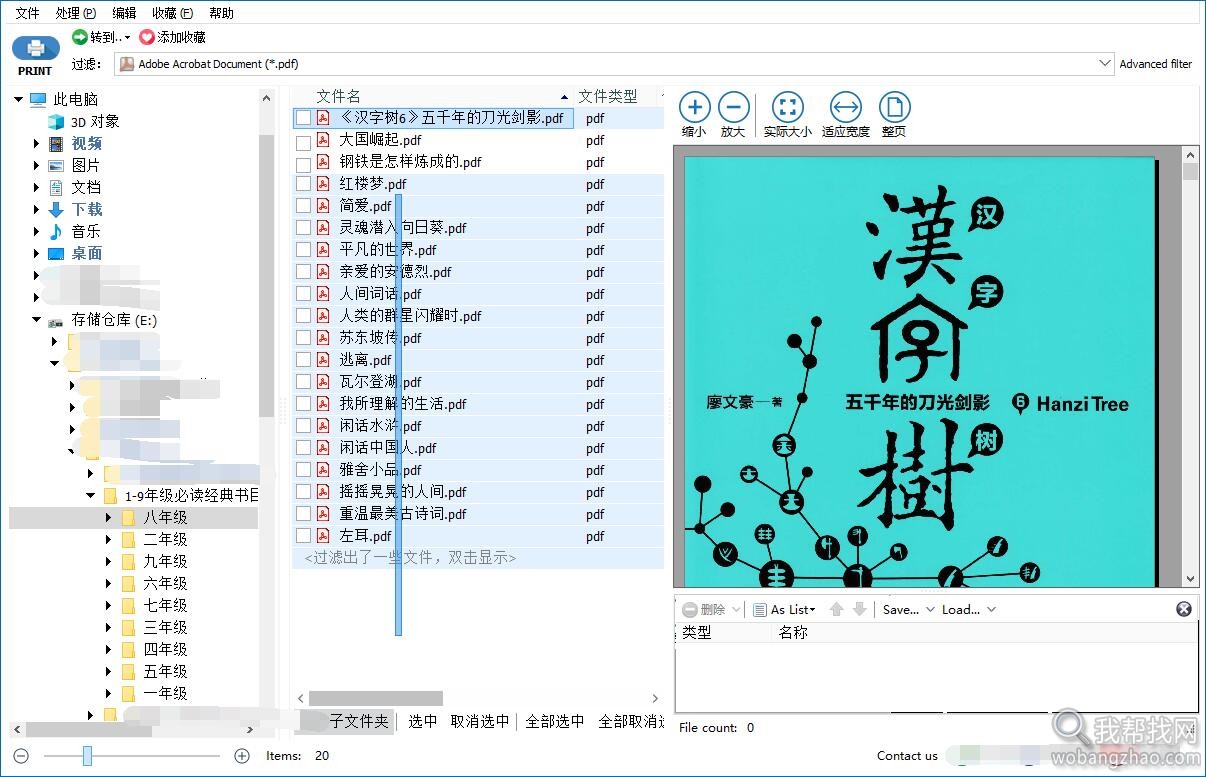Collapse the 此电脑 tree node
The image size is (1206, 777).
point(20,99)
